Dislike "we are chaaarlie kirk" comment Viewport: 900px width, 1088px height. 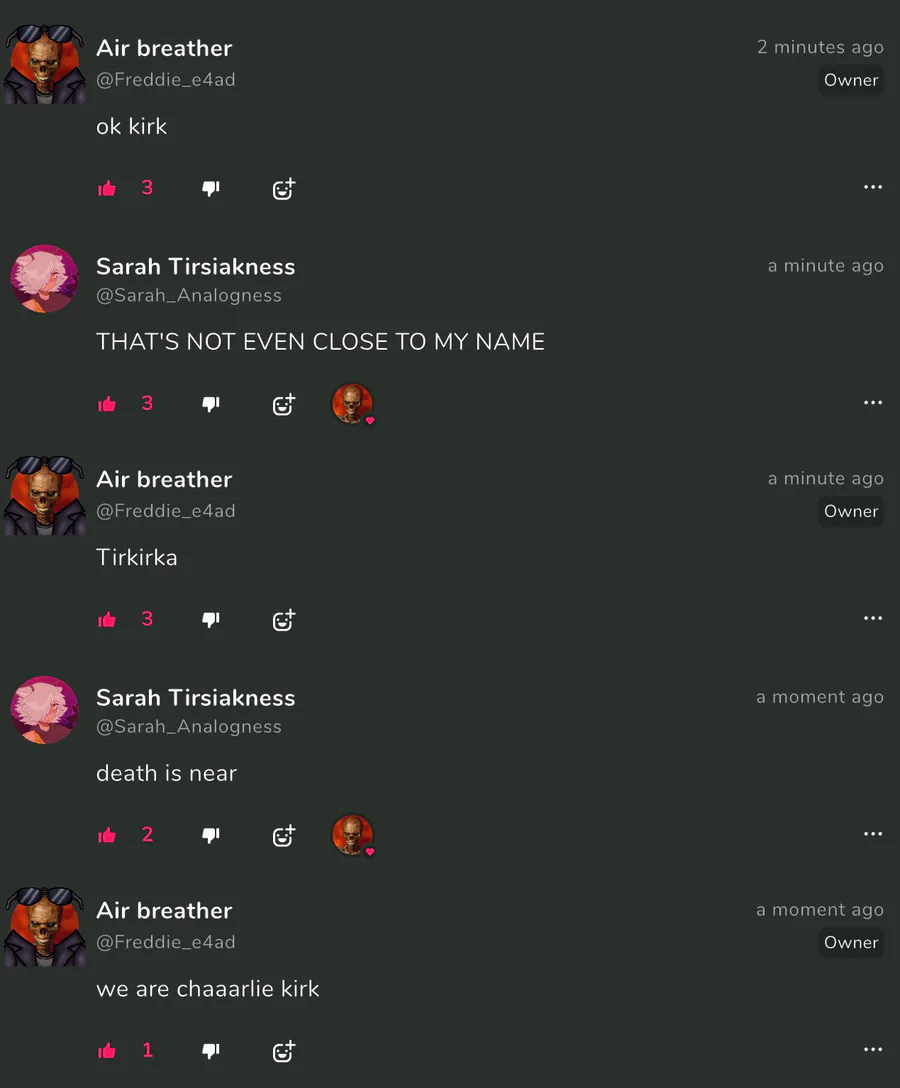[x=210, y=1052]
